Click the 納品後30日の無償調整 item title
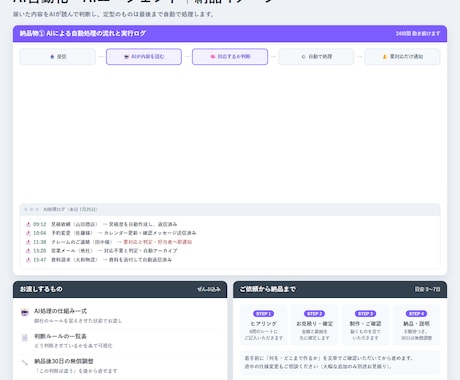460x380 pixels. click(x=64, y=361)
